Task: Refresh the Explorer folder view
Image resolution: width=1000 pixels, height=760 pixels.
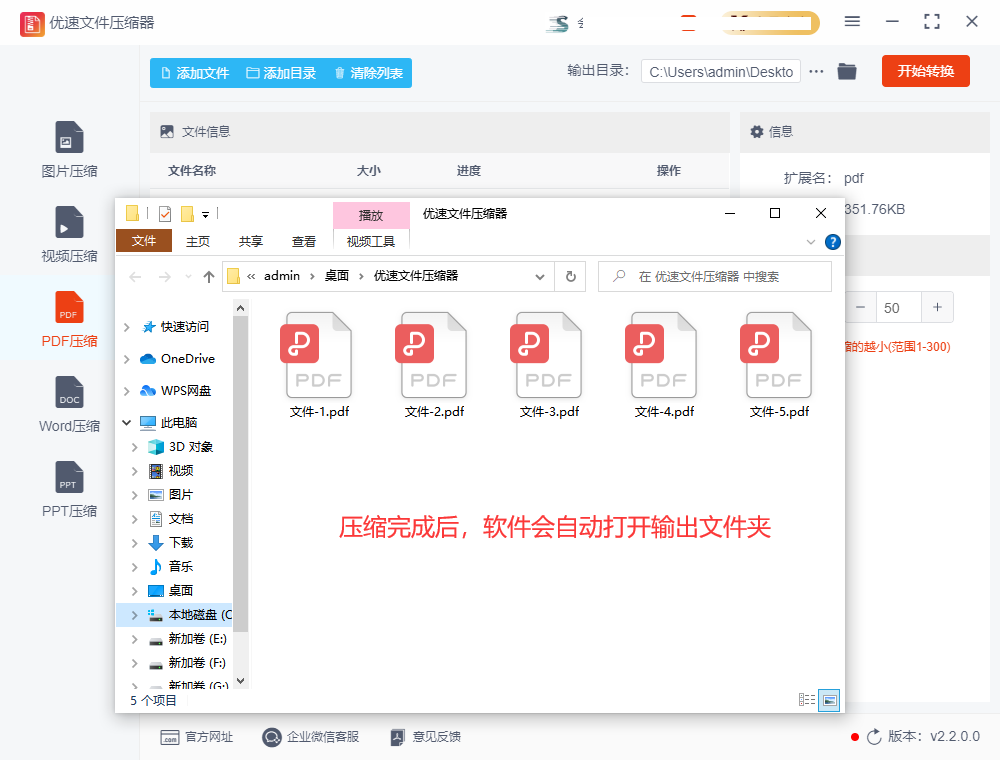Action: (x=571, y=277)
